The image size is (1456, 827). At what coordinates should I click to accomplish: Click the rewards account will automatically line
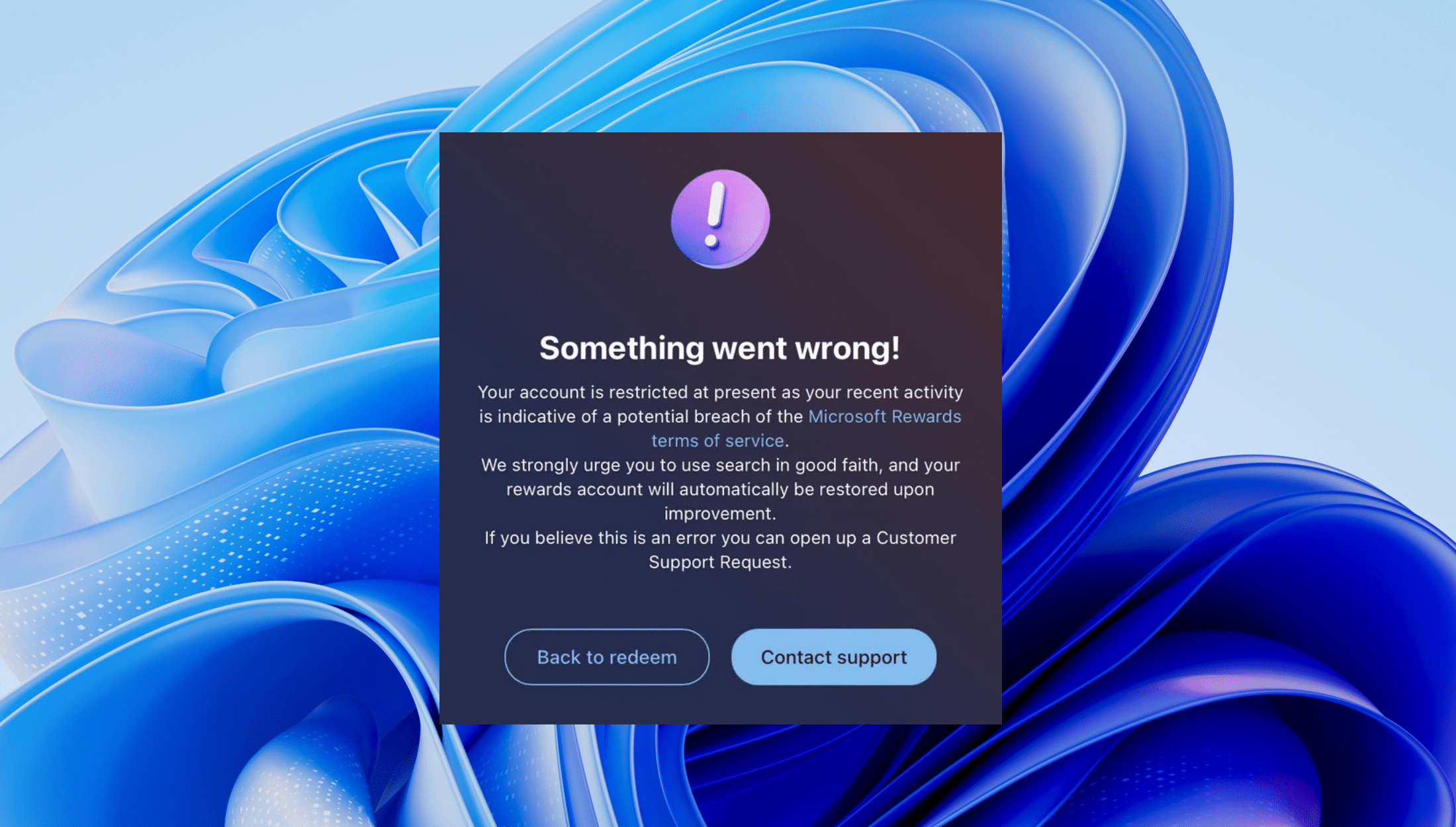[x=720, y=490]
